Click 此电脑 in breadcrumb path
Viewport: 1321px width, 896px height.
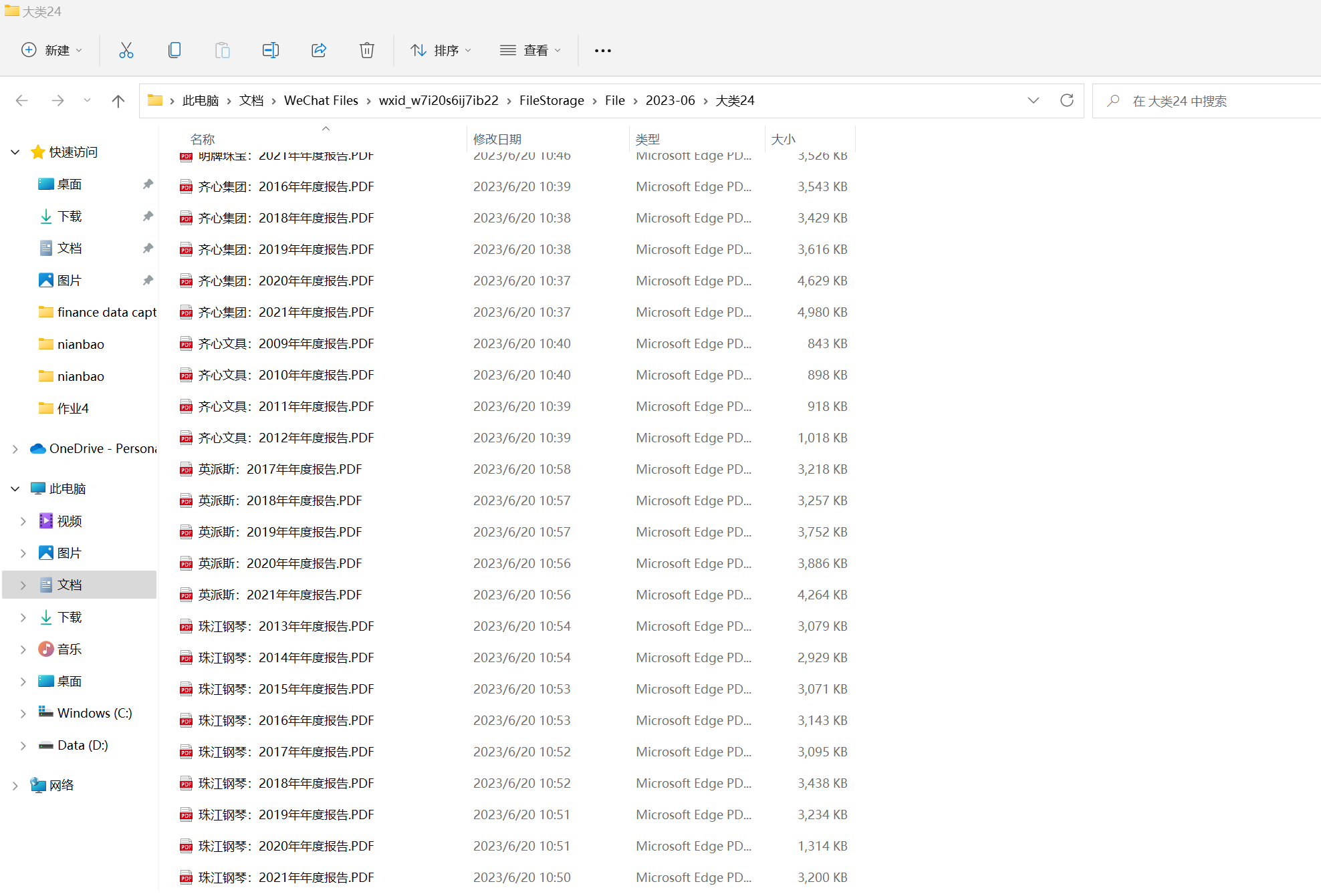pyautogui.click(x=201, y=100)
